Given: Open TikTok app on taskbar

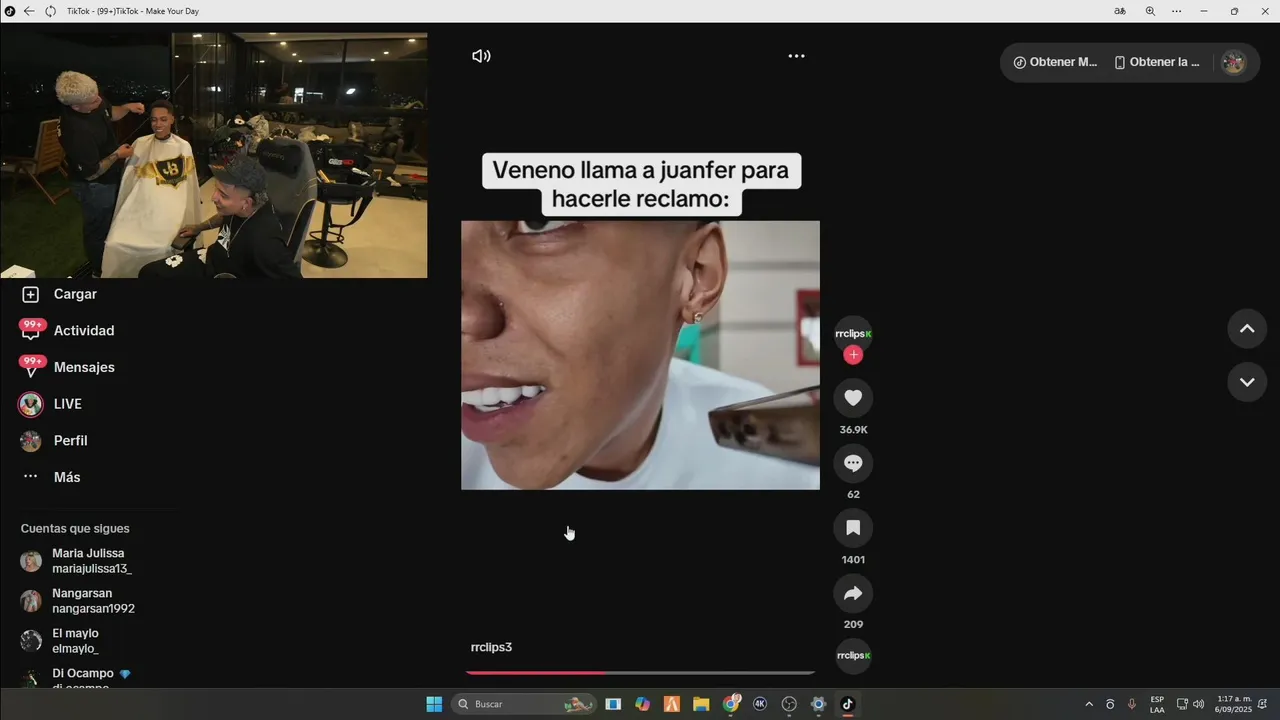Looking at the screenshot, I should click(x=848, y=704).
